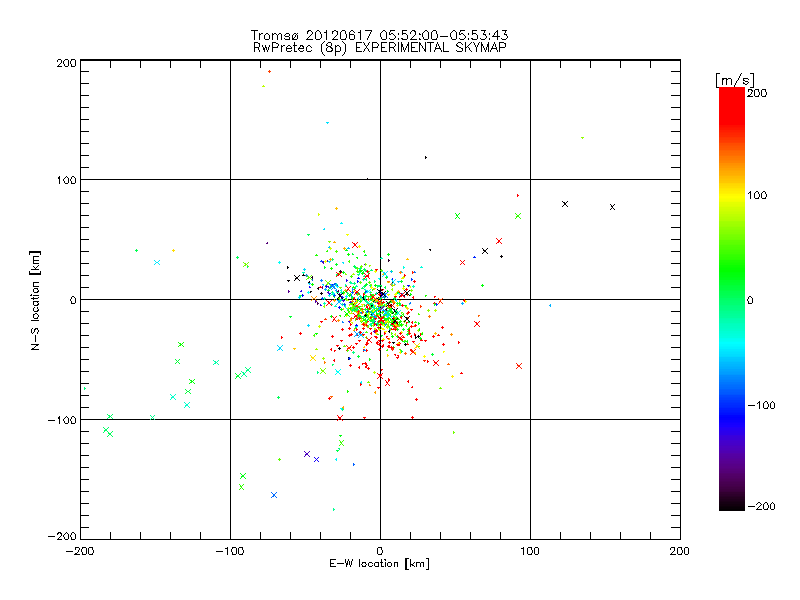Click the '200' label on the colorbar
800x600 pixels.
(x=757, y=93)
